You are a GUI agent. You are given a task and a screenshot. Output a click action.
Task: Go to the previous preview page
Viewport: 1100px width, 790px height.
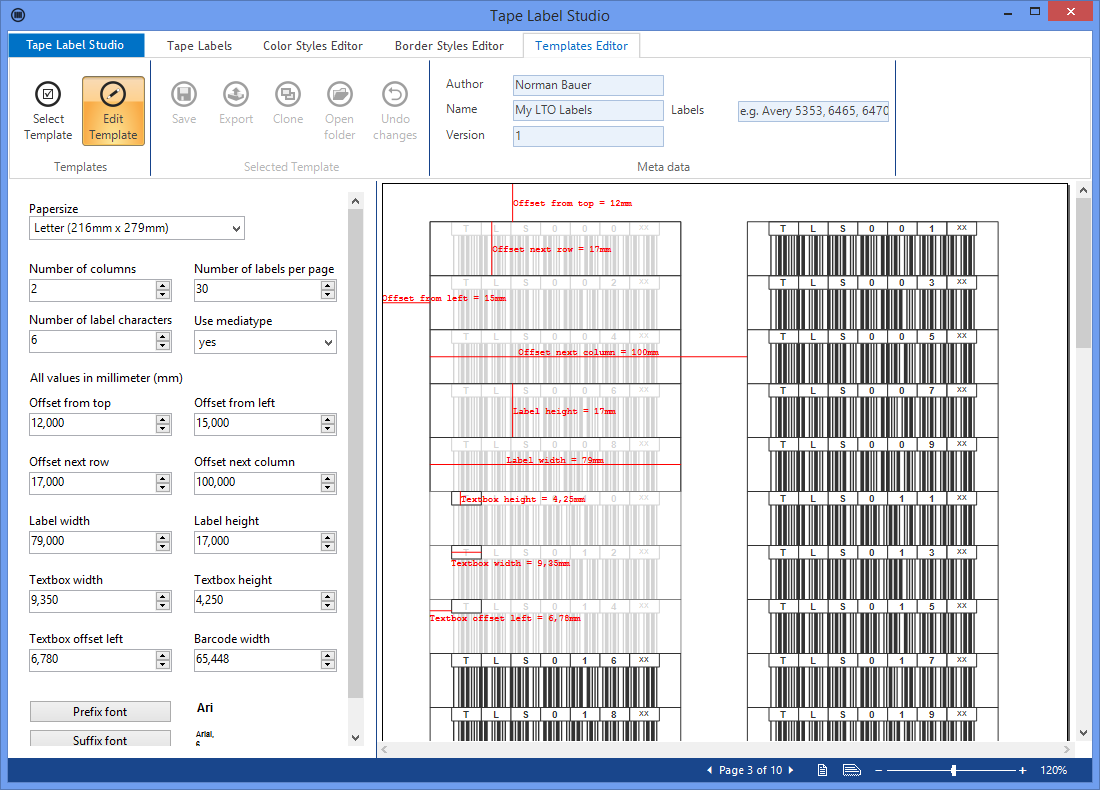click(x=709, y=770)
